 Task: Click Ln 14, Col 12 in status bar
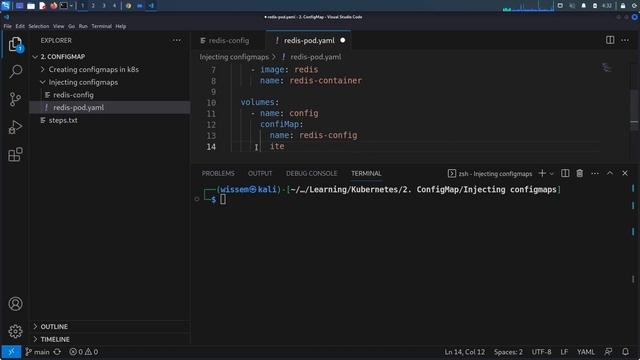[464, 352]
